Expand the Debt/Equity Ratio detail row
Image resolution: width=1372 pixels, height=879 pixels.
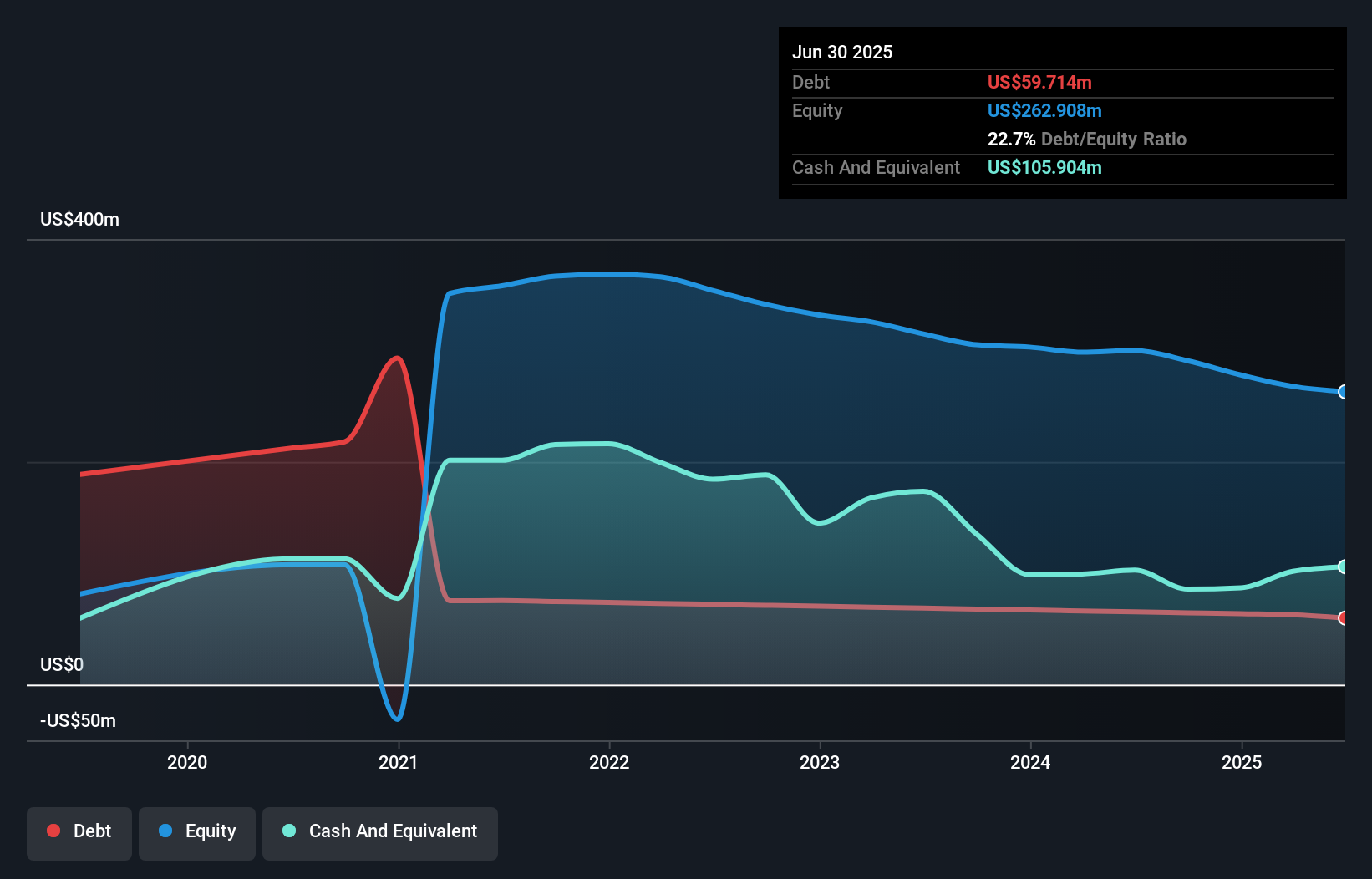1087,139
